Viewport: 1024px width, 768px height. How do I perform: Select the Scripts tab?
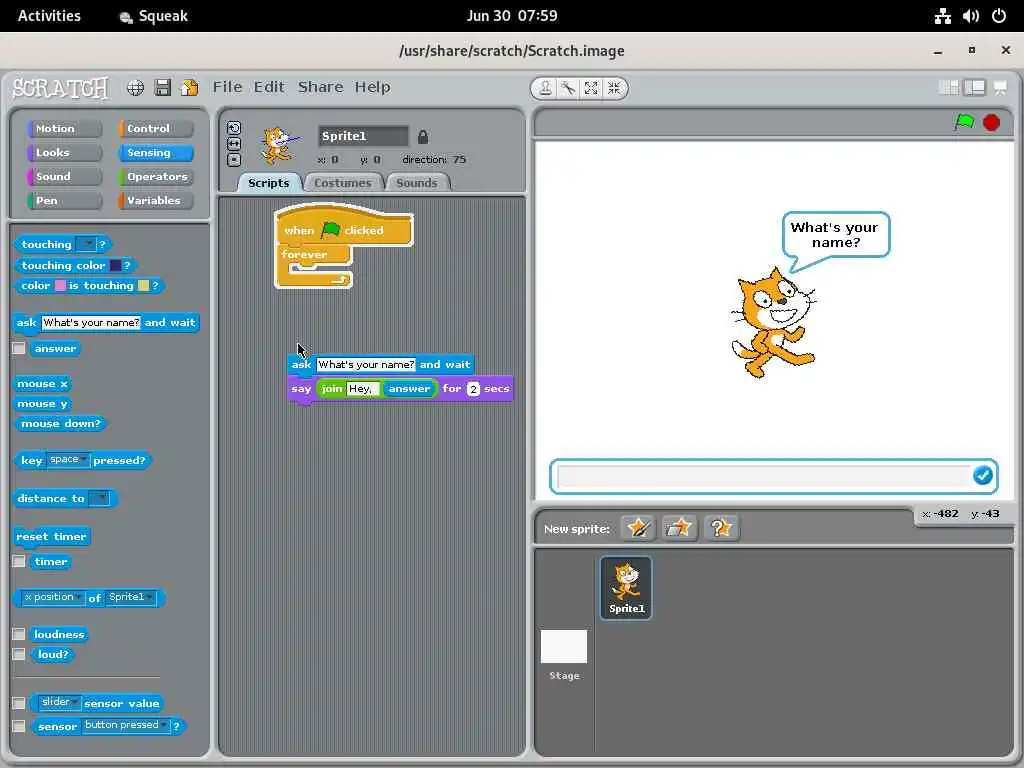(268, 183)
